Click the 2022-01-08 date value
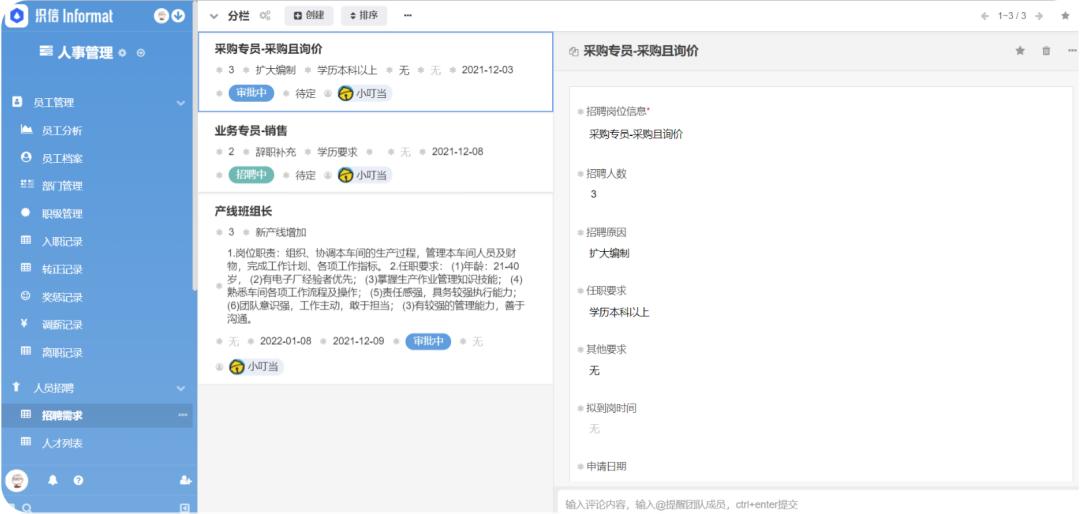Viewport: 1080px width, 514px height. pos(285,341)
